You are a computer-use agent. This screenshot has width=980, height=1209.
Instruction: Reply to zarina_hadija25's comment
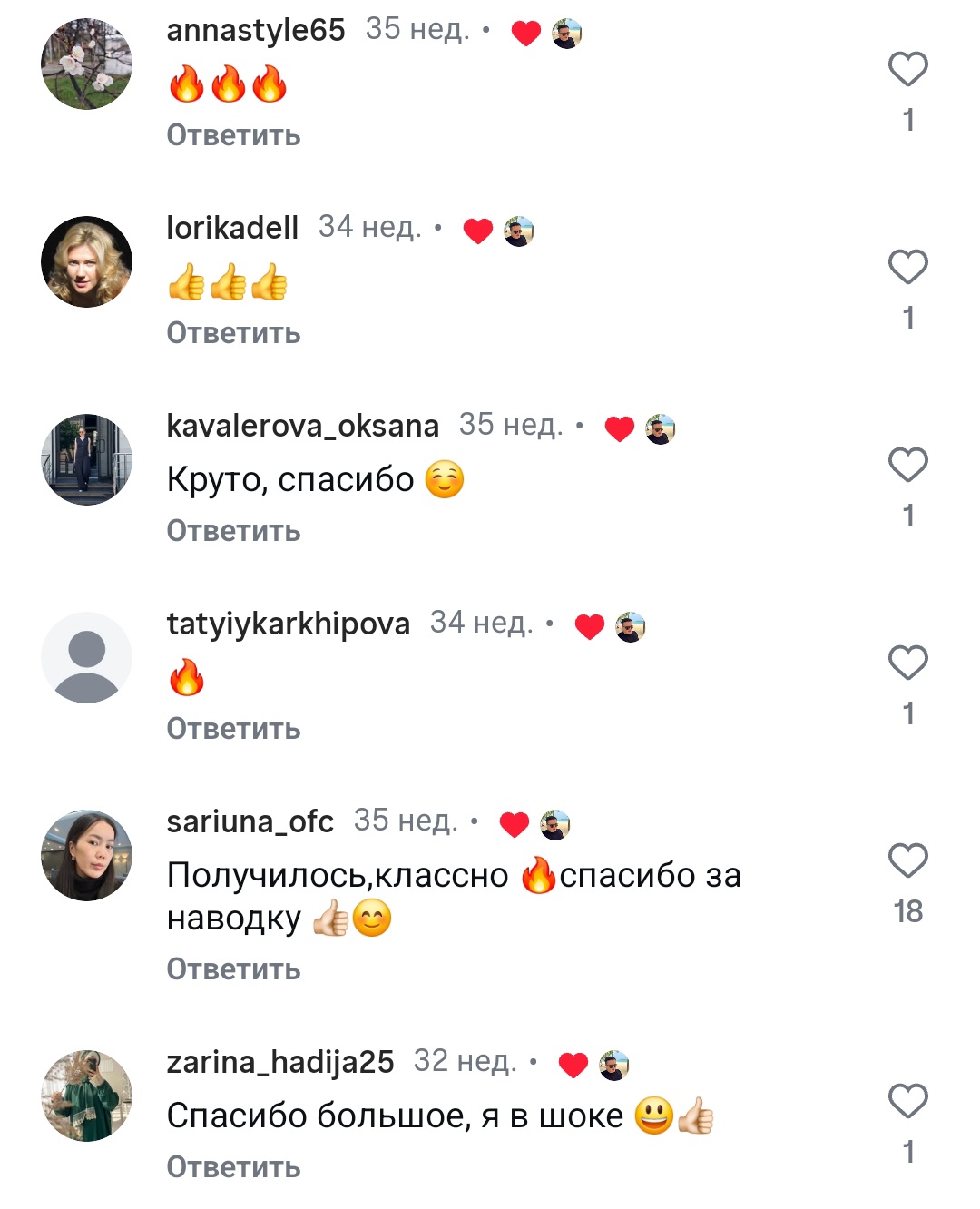[x=233, y=1167]
